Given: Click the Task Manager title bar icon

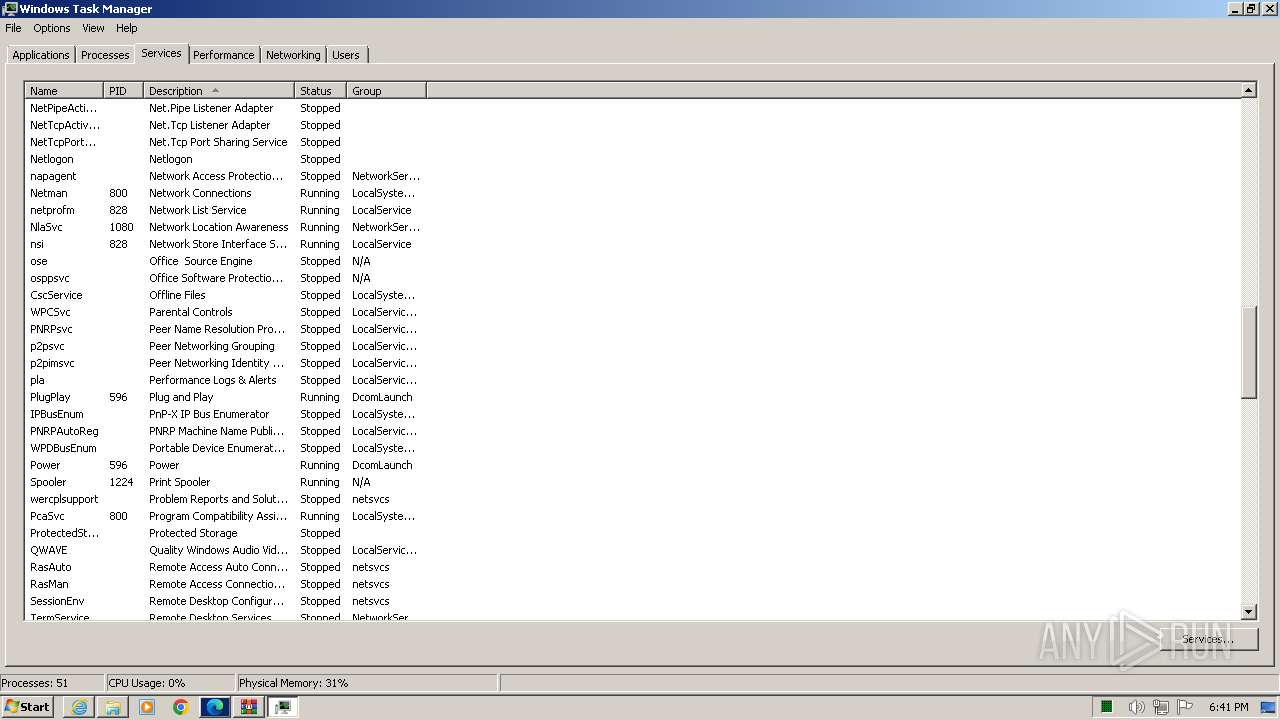Looking at the screenshot, I should tap(10, 9).
